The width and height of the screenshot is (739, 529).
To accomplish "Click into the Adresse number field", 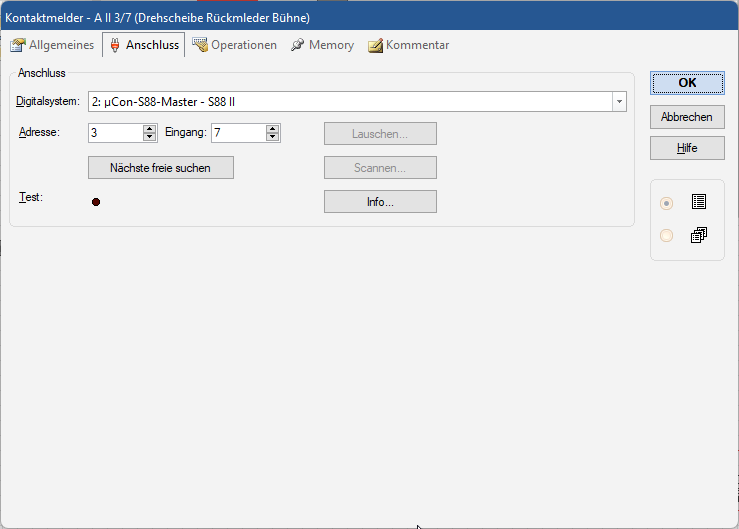I will point(115,133).
